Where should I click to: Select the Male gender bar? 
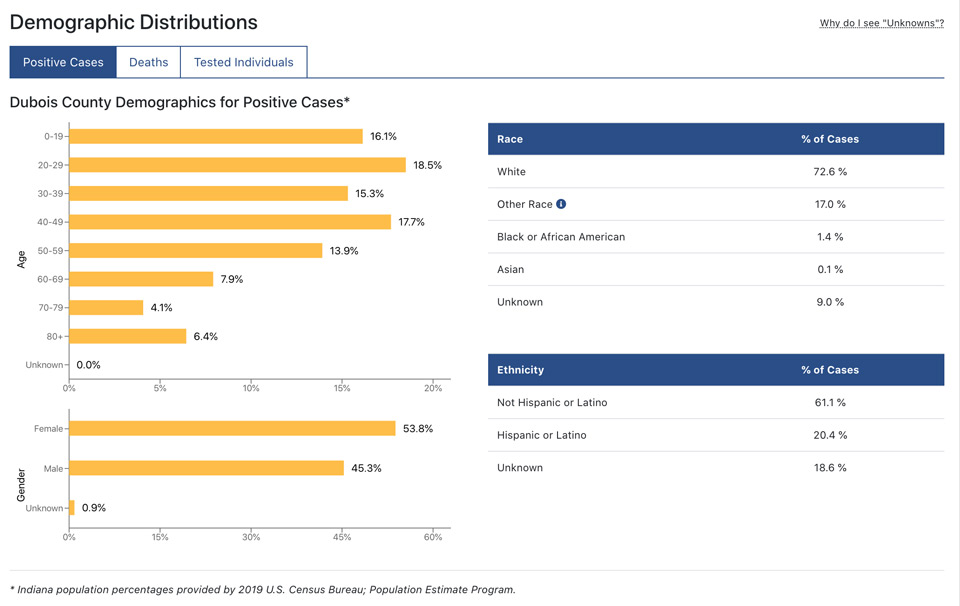tap(206, 468)
